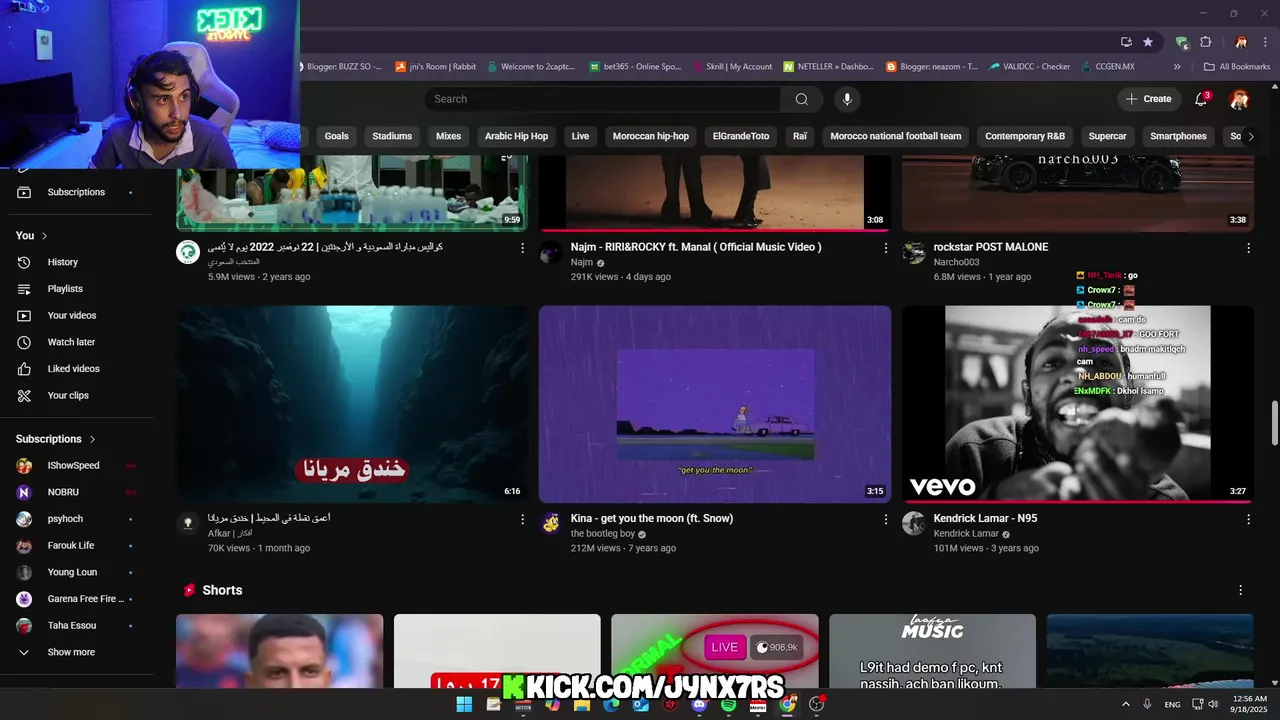
Task: Show hidden bookmarks overflow chevron
Action: [1177, 67]
